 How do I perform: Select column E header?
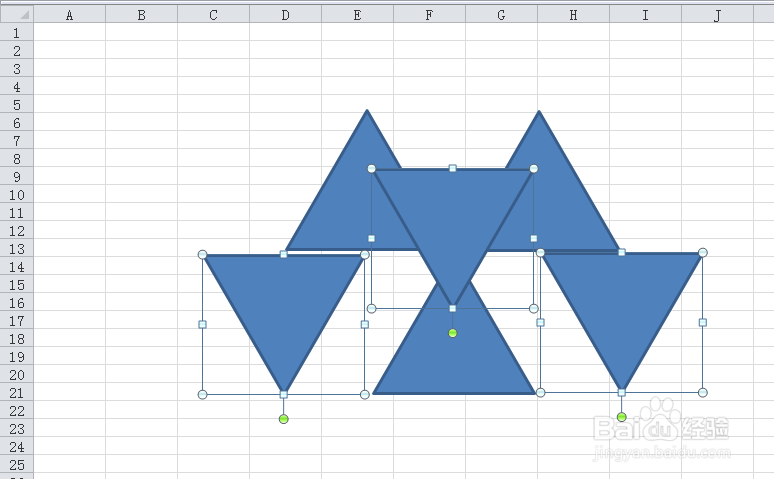click(x=358, y=15)
